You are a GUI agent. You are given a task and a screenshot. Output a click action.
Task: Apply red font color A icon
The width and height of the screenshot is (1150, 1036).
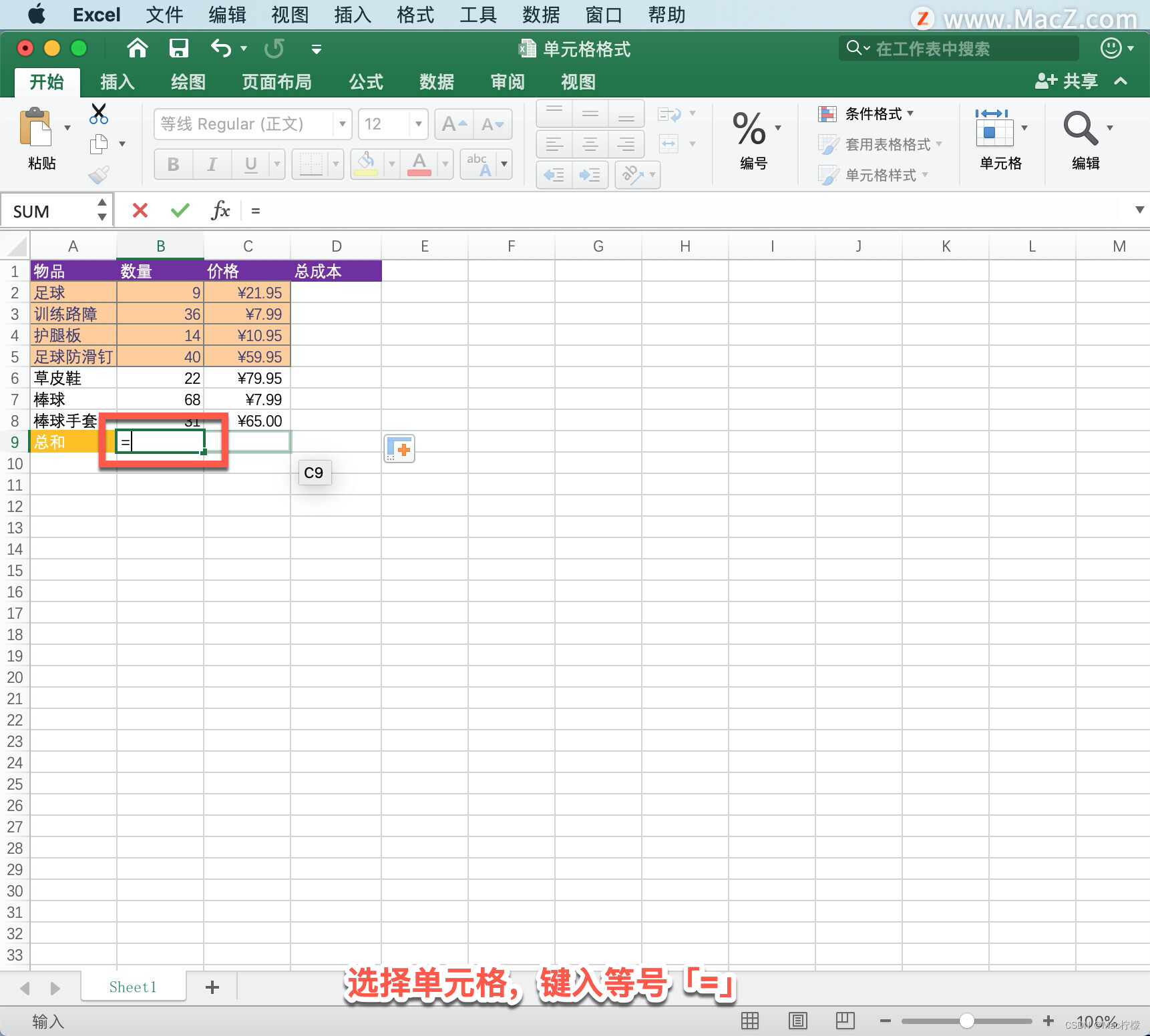pos(419,164)
